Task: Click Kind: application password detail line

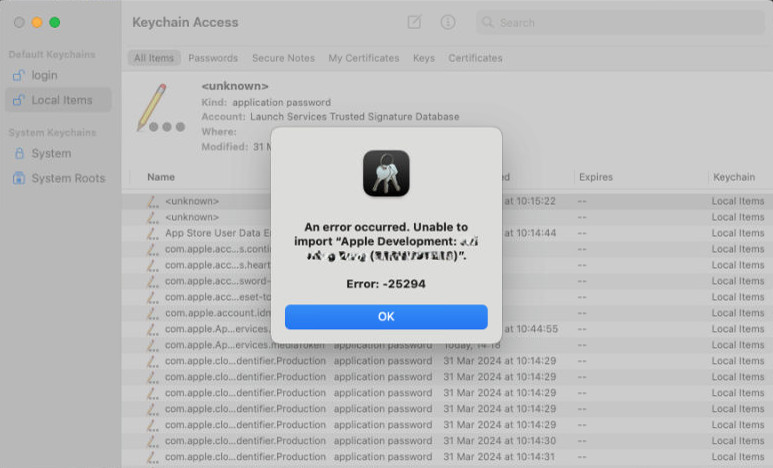Action: pos(266,103)
